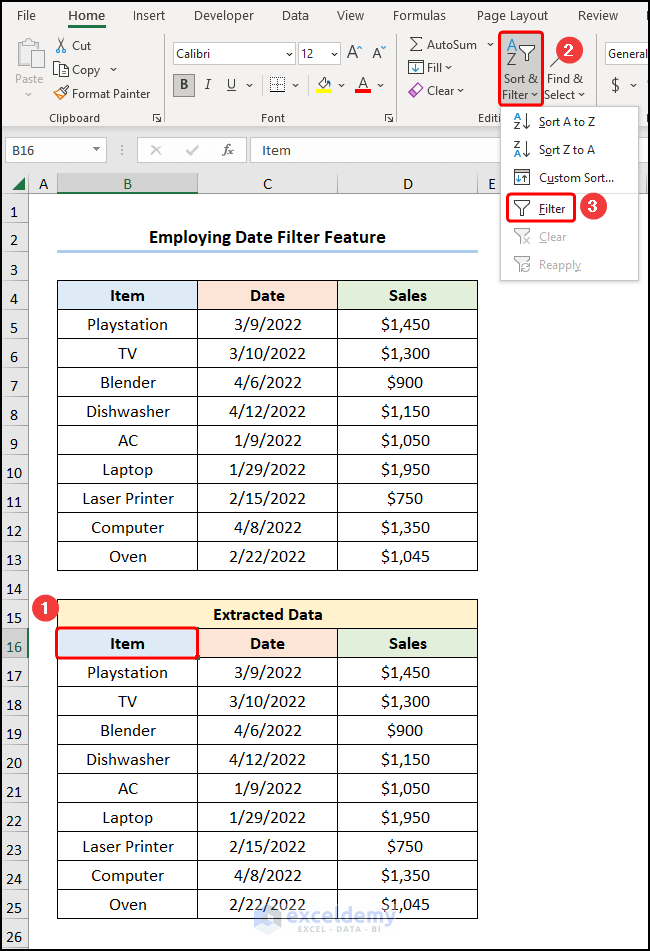Click the Format Painter brush icon
Viewport: 650px width, 951px height.
tap(61, 93)
